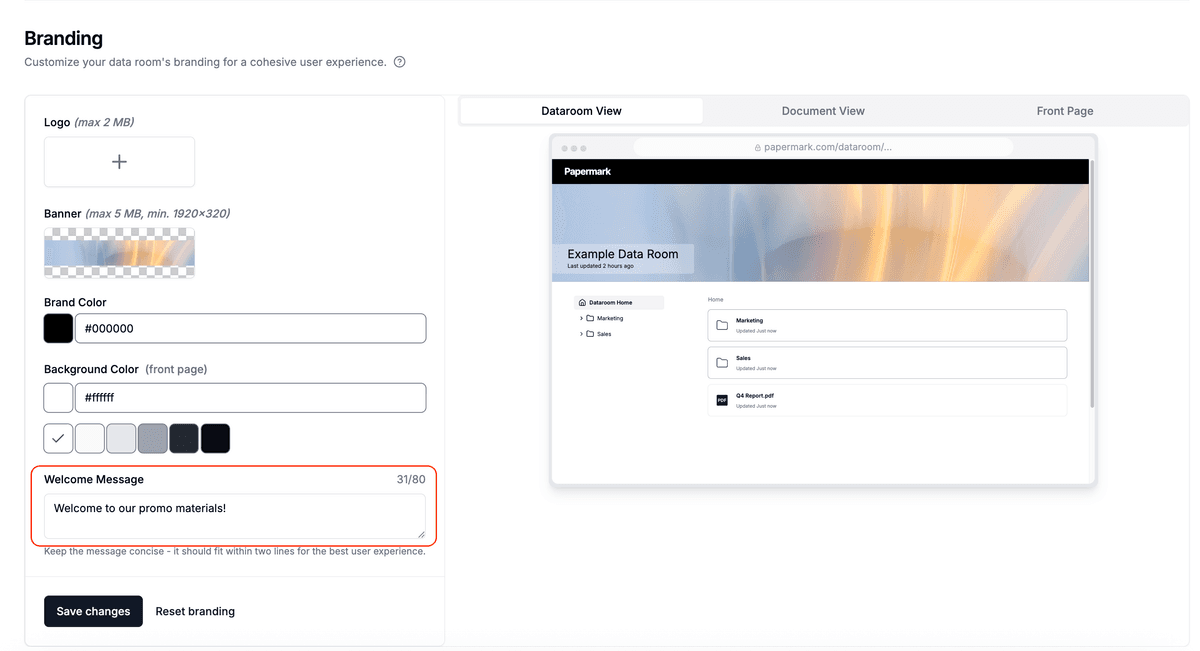Expand the Sales folder in sidebar tree
The width and height of the screenshot is (1200, 651).
pos(581,334)
